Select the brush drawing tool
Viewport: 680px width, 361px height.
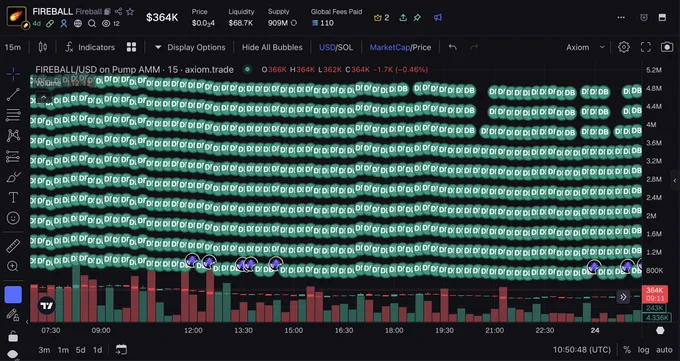13,177
